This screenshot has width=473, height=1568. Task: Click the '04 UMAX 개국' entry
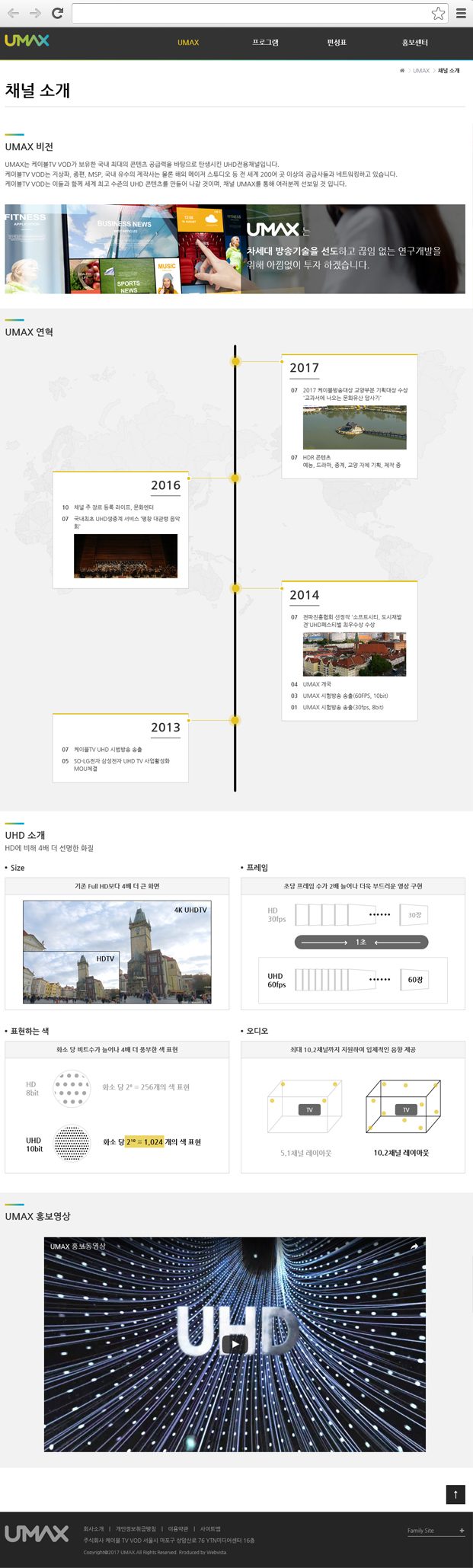[311, 684]
